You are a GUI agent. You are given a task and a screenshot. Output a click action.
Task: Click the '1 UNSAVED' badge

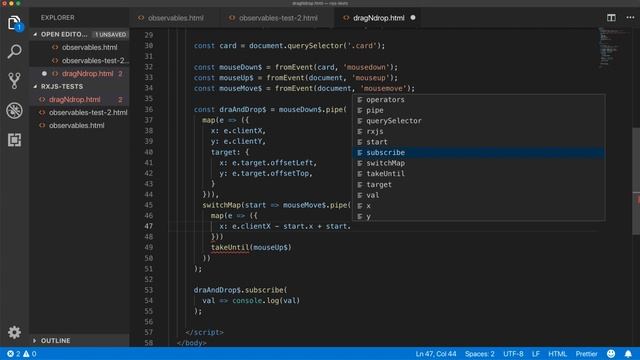111,34
